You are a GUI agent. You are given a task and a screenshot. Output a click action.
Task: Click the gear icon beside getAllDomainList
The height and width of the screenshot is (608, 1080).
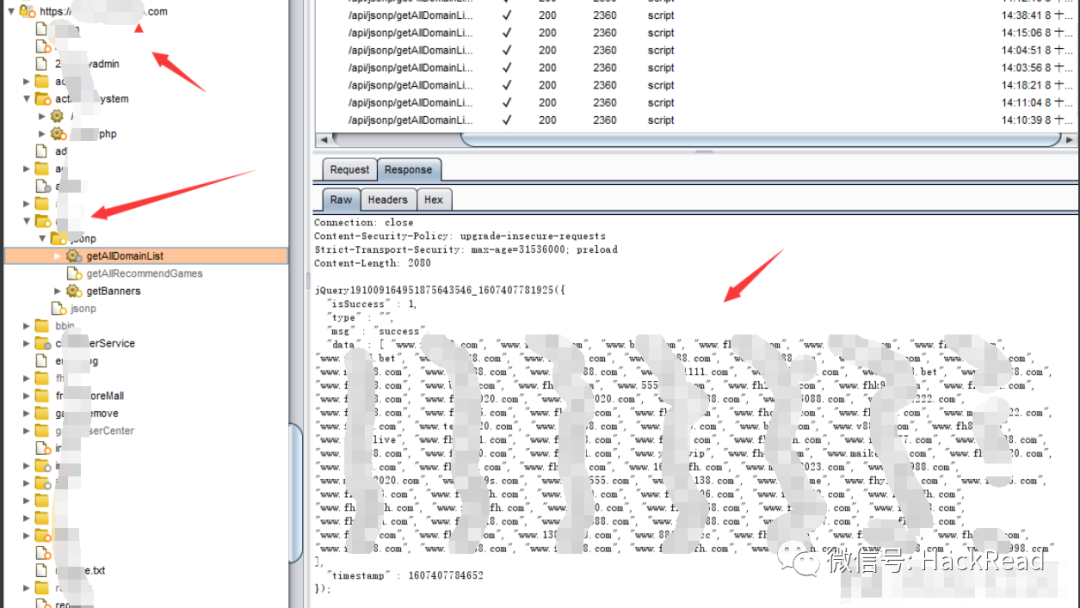point(74,256)
